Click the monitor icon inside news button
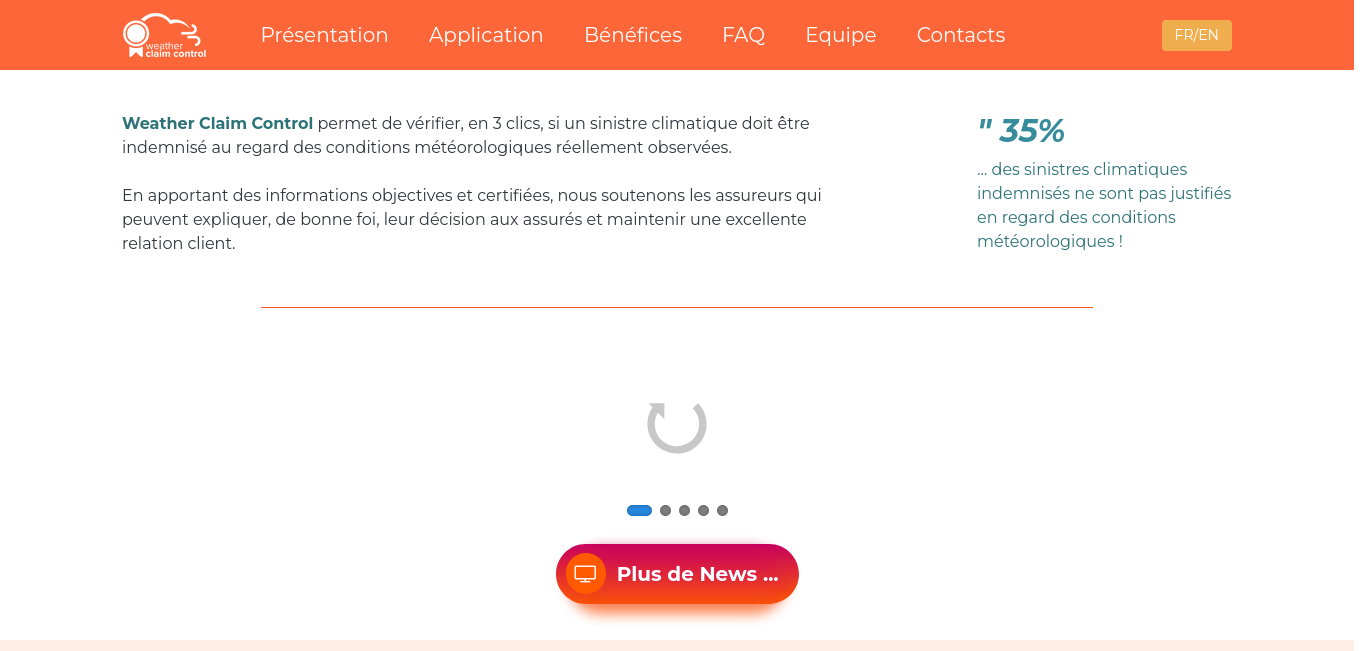 [586, 574]
